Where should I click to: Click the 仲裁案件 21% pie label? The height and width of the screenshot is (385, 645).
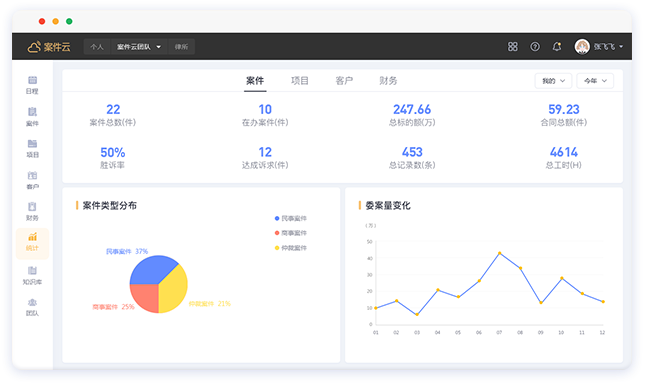(x=210, y=304)
